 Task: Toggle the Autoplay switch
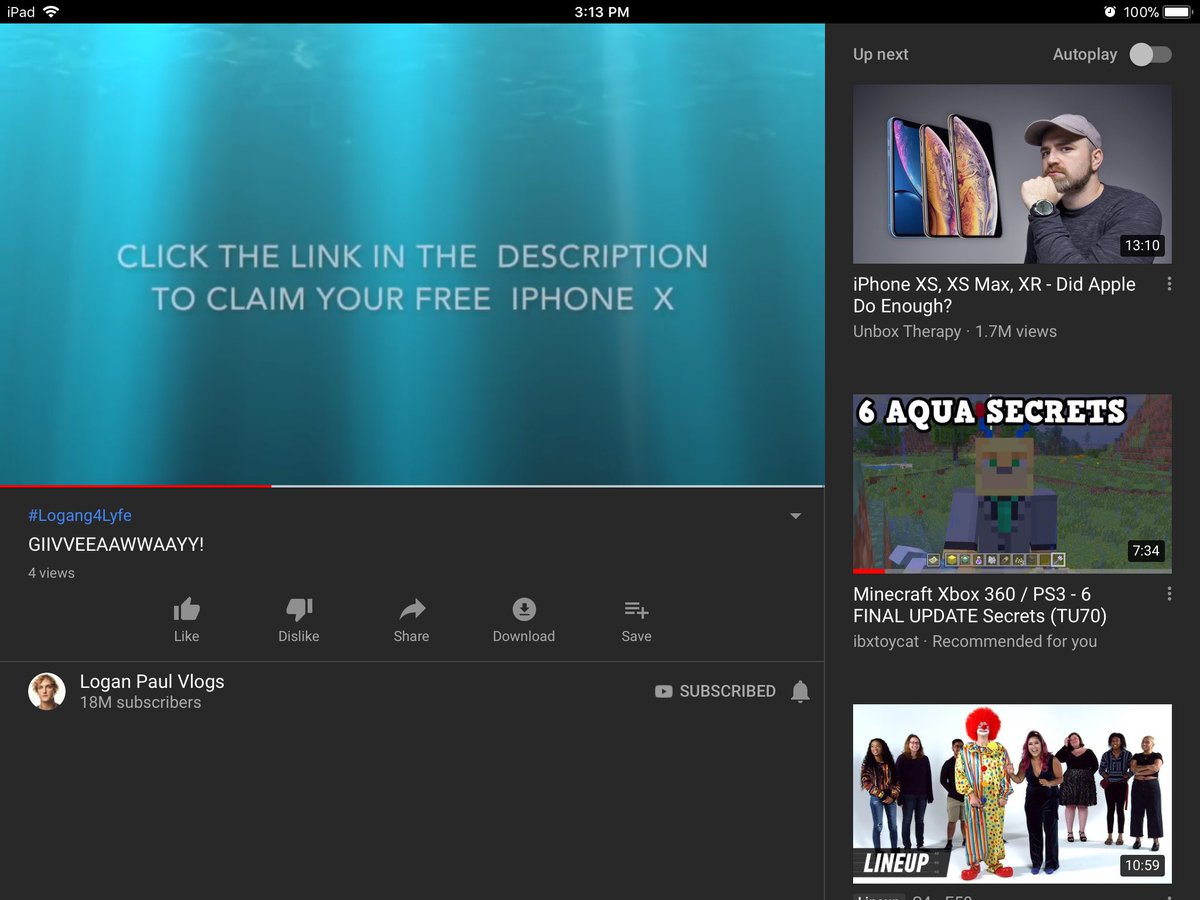tap(1150, 55)
